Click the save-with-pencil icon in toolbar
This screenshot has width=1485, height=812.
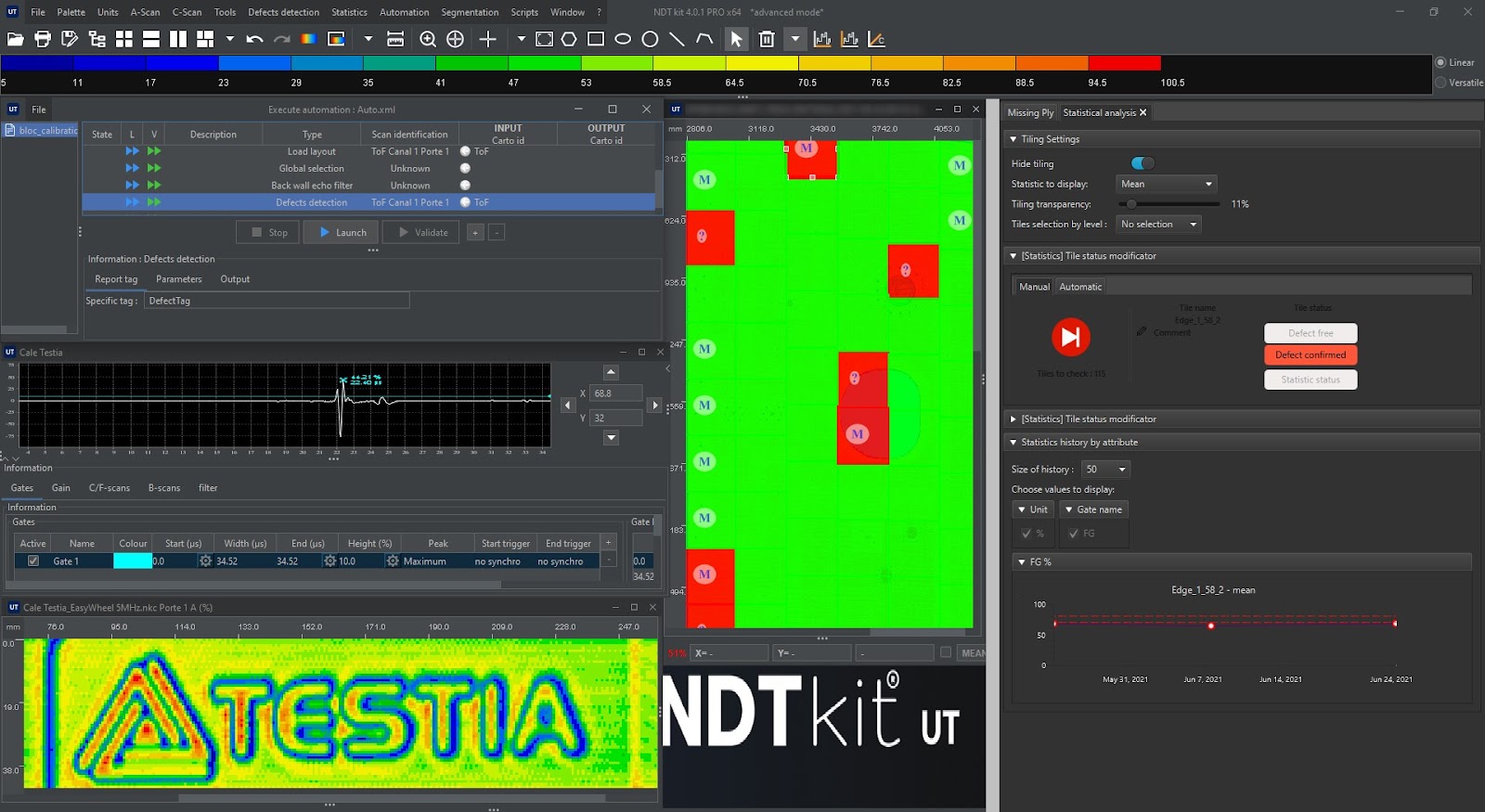point(70,39)
